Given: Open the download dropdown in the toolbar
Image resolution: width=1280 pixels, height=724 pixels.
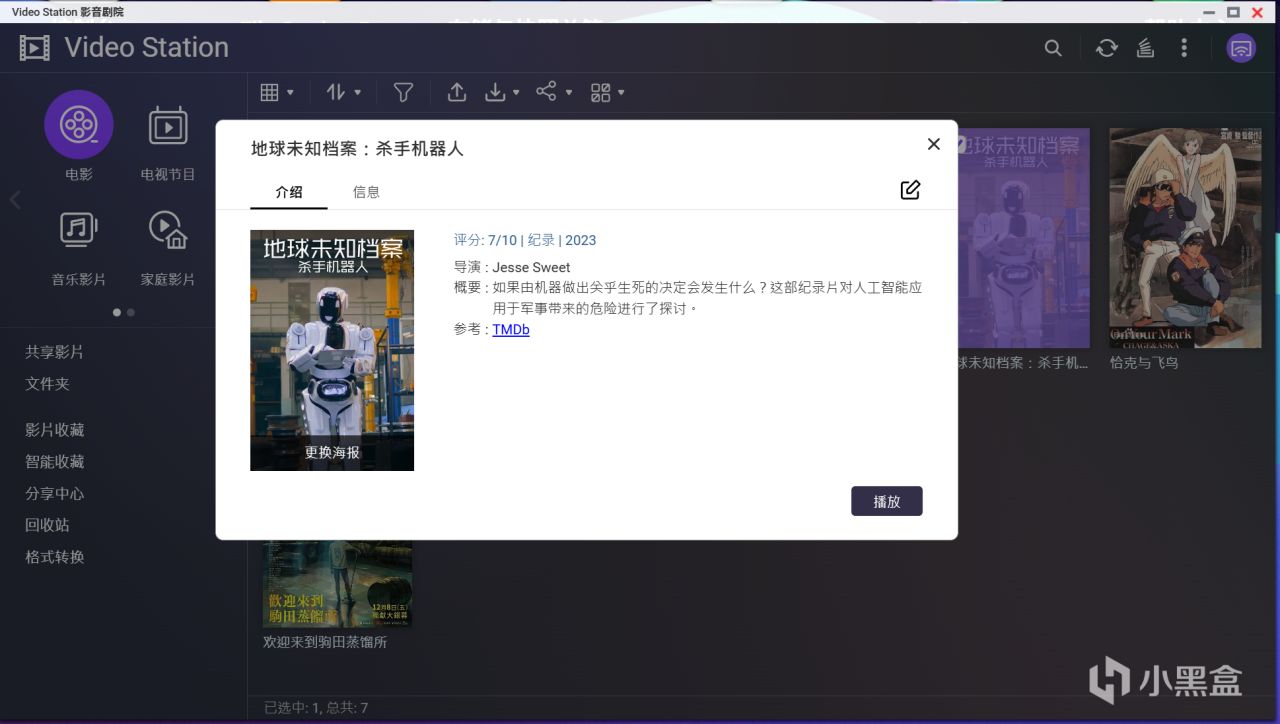Looking at the screenshot, I should point(502,92).
